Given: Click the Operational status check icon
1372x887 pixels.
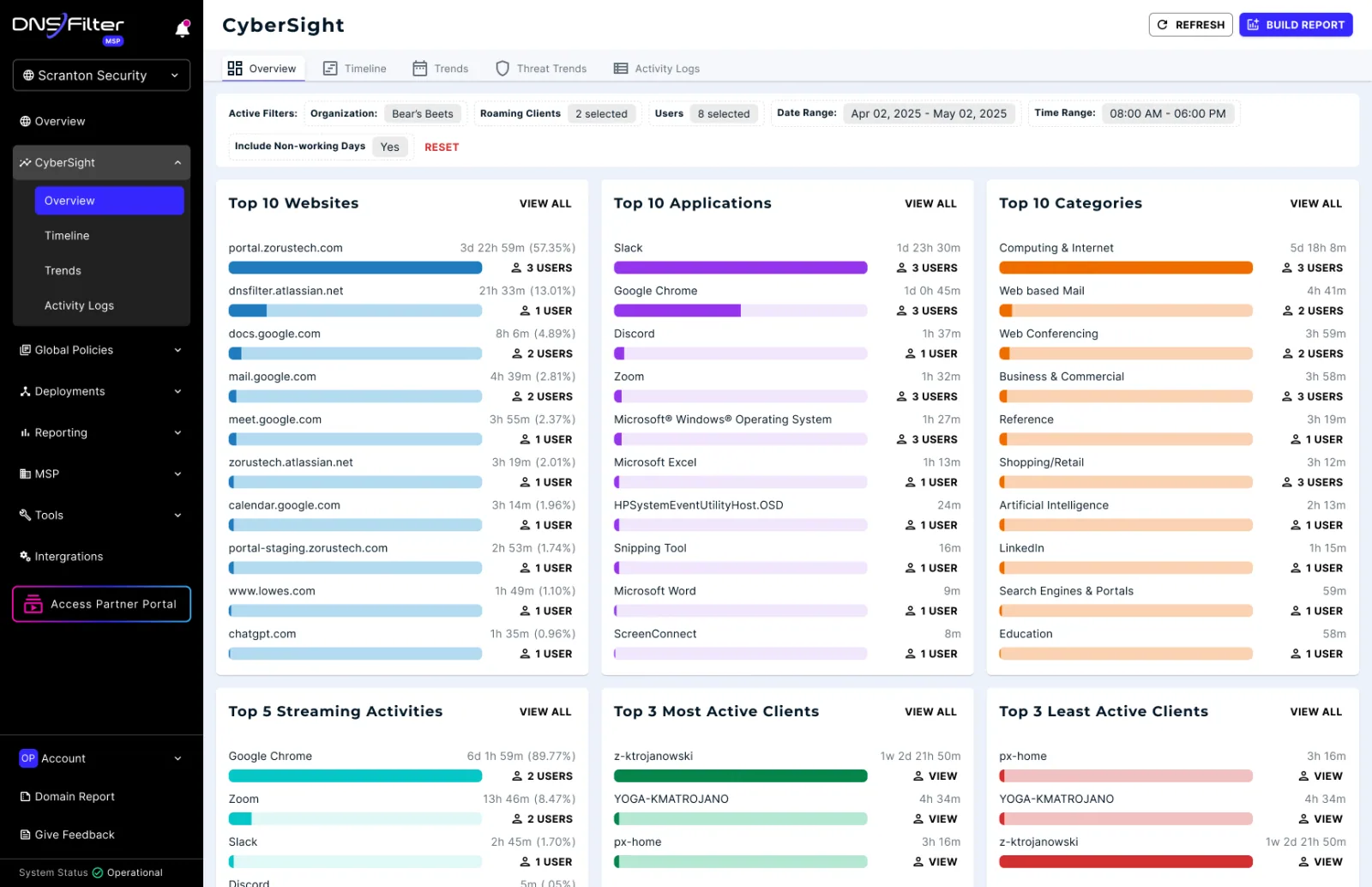Looking at the screenshot, I should point(98,873).
